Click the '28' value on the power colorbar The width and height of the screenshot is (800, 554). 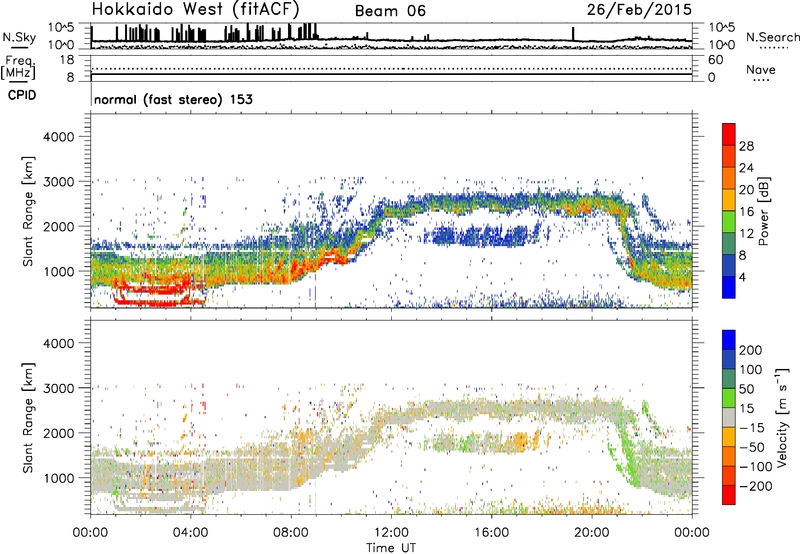point(746,146)
